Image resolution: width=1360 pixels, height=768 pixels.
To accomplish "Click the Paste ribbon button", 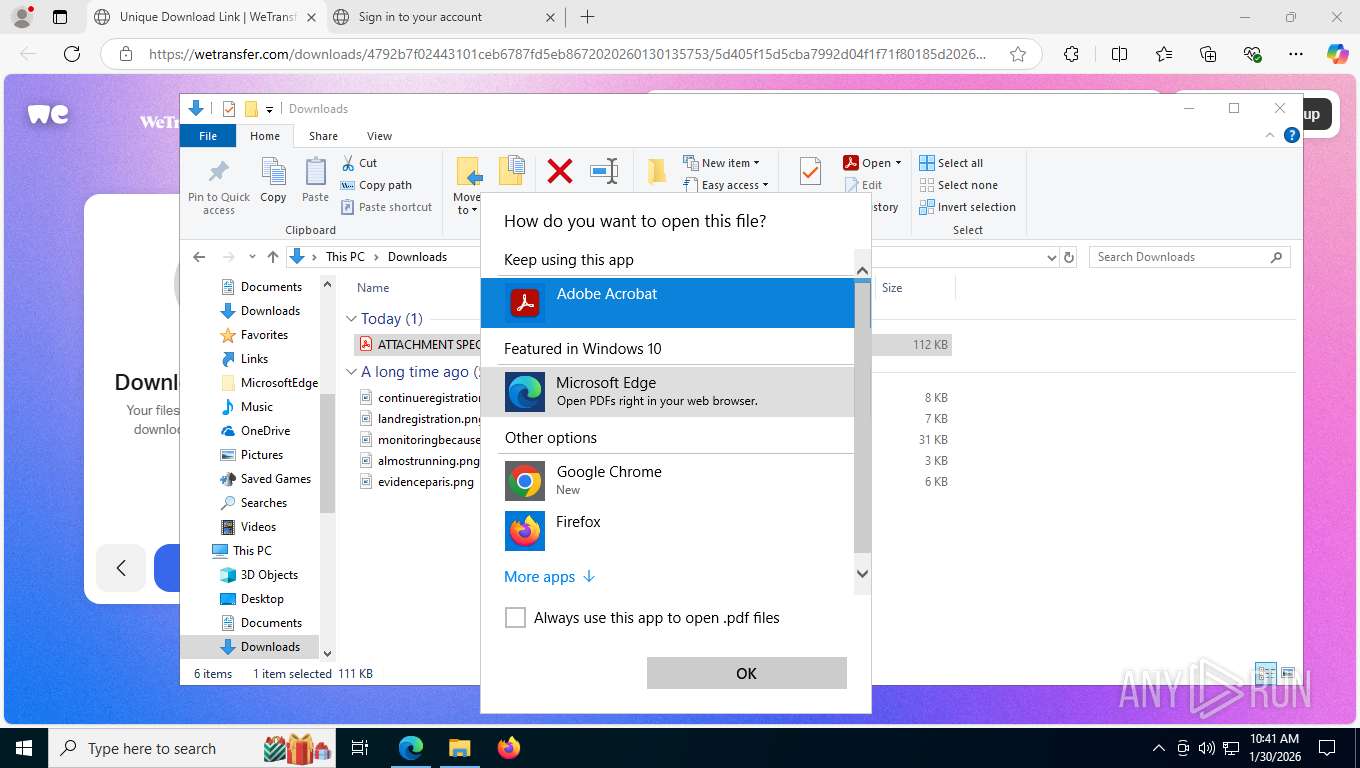I will click(315, 180).
